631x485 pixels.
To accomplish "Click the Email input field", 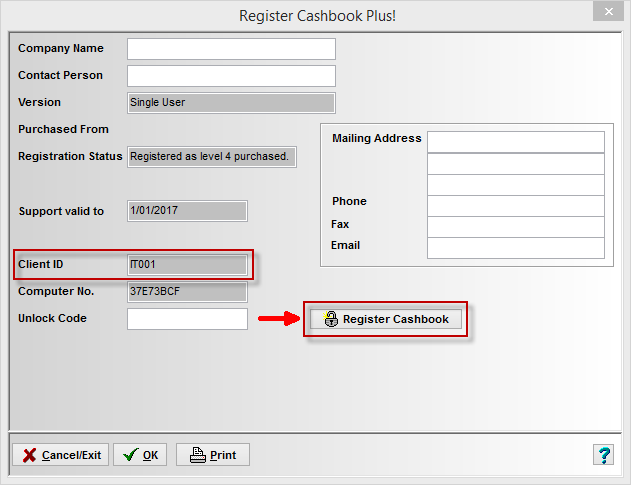I will 516,248.
